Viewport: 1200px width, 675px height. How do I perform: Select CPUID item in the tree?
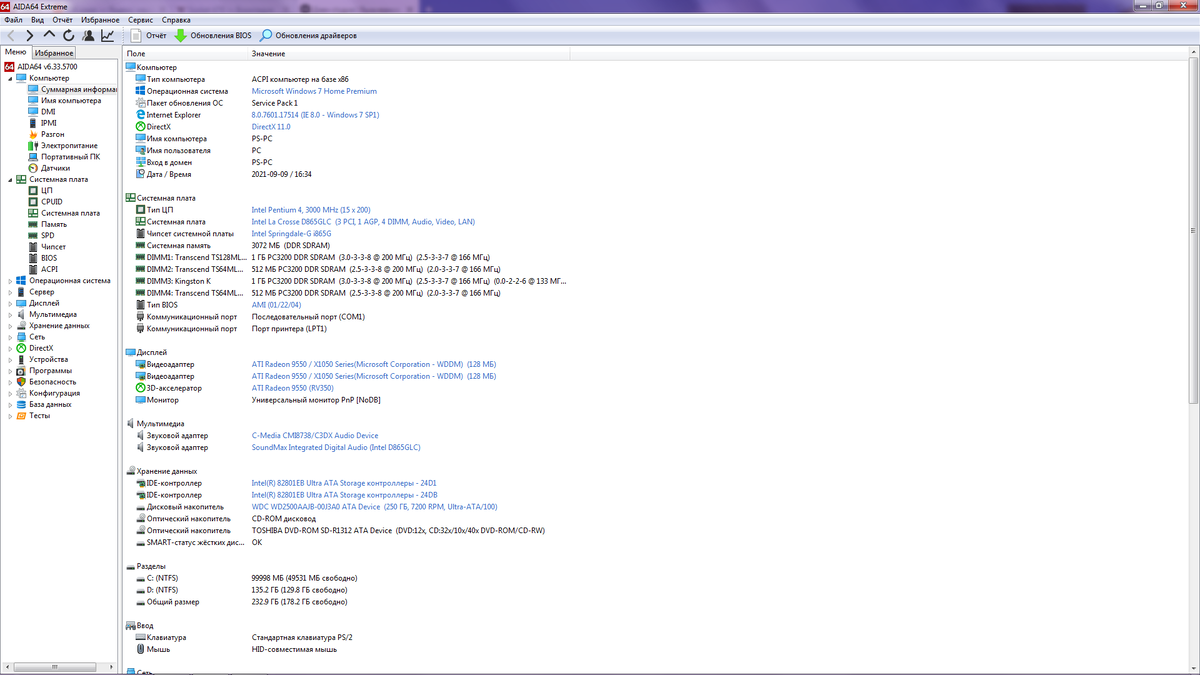coord(45,201)
